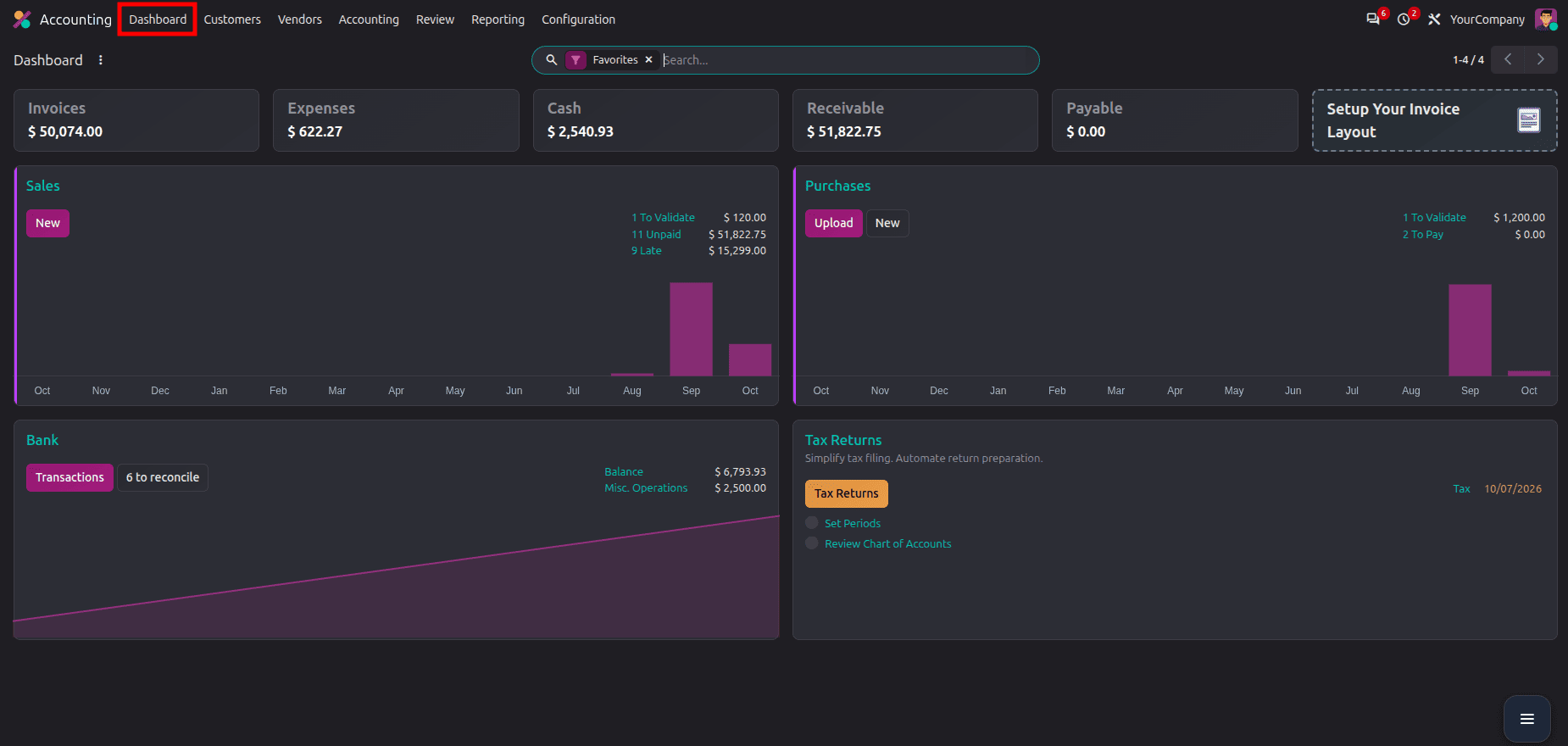1568x746 pixels.
Task: Open the Accounting dropdown menu in navbar
Action: coord(369,19)
